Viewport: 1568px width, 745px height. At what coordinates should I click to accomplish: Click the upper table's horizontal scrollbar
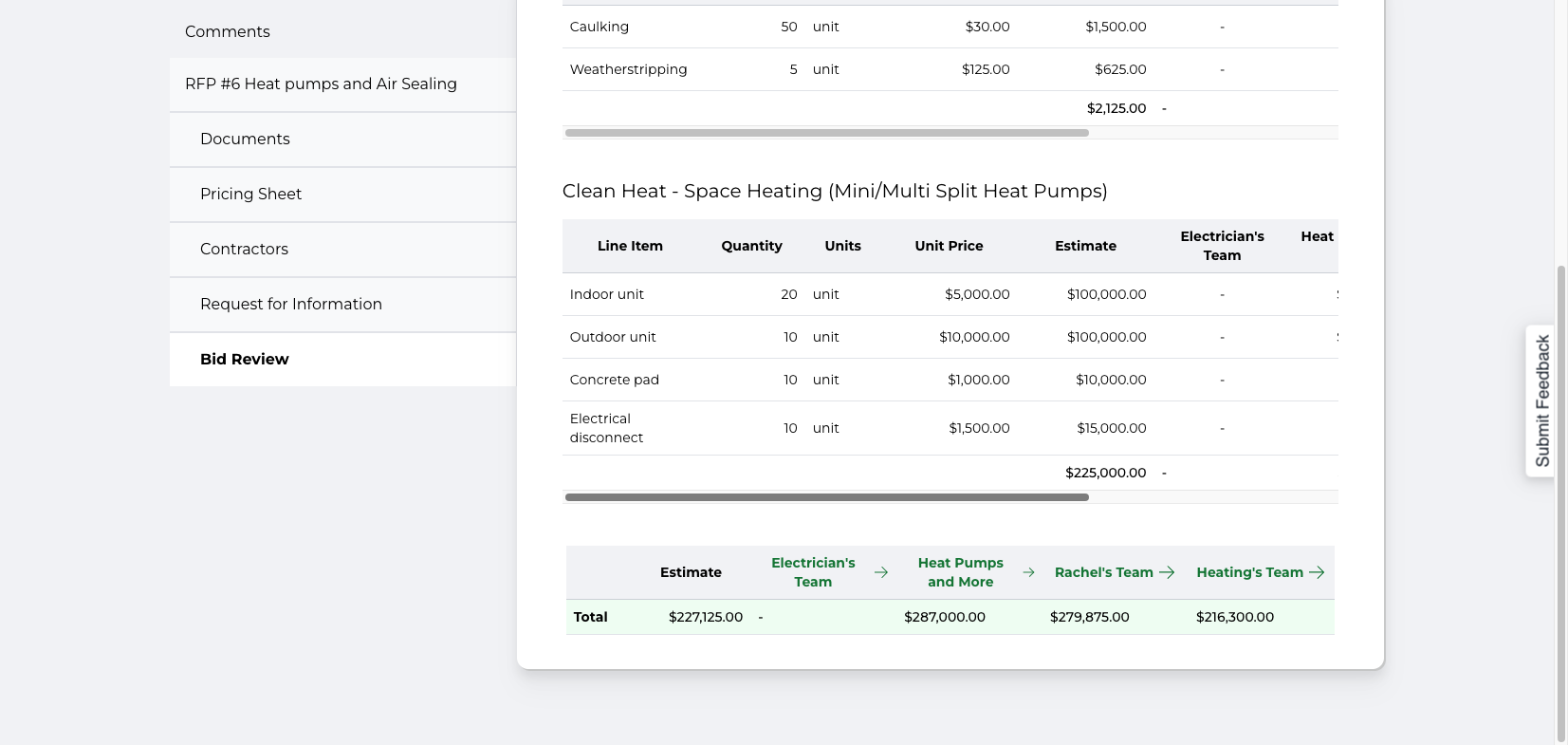tap(826, 133)
